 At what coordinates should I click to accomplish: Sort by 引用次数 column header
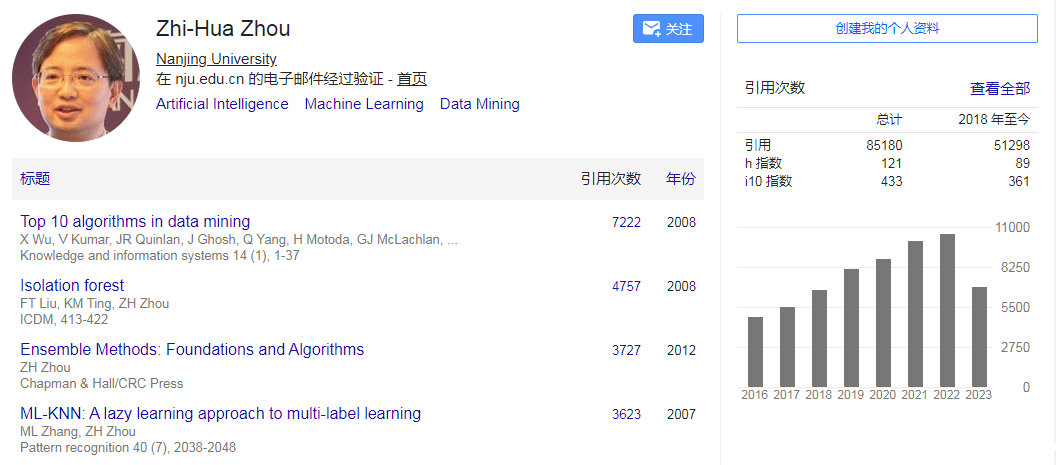[611, 179]
